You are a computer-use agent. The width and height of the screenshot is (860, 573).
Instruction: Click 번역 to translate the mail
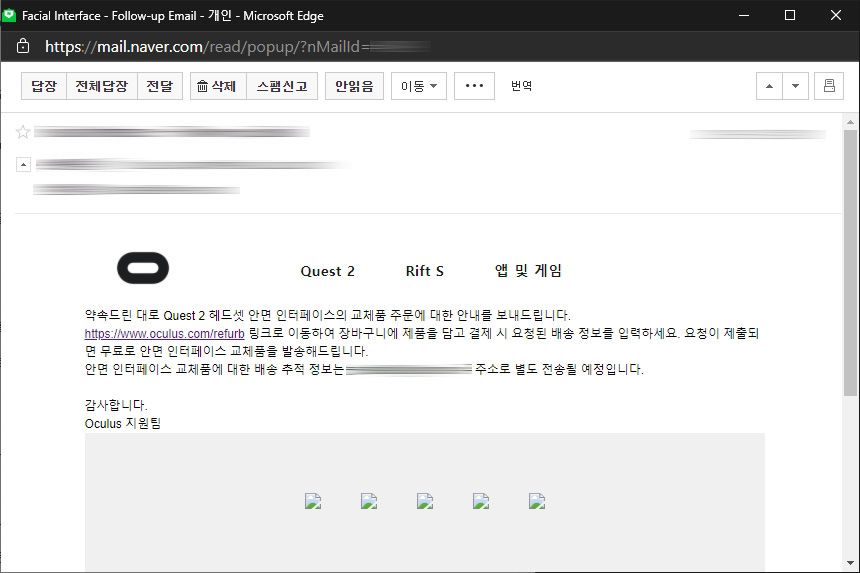(x=522, y=86)
